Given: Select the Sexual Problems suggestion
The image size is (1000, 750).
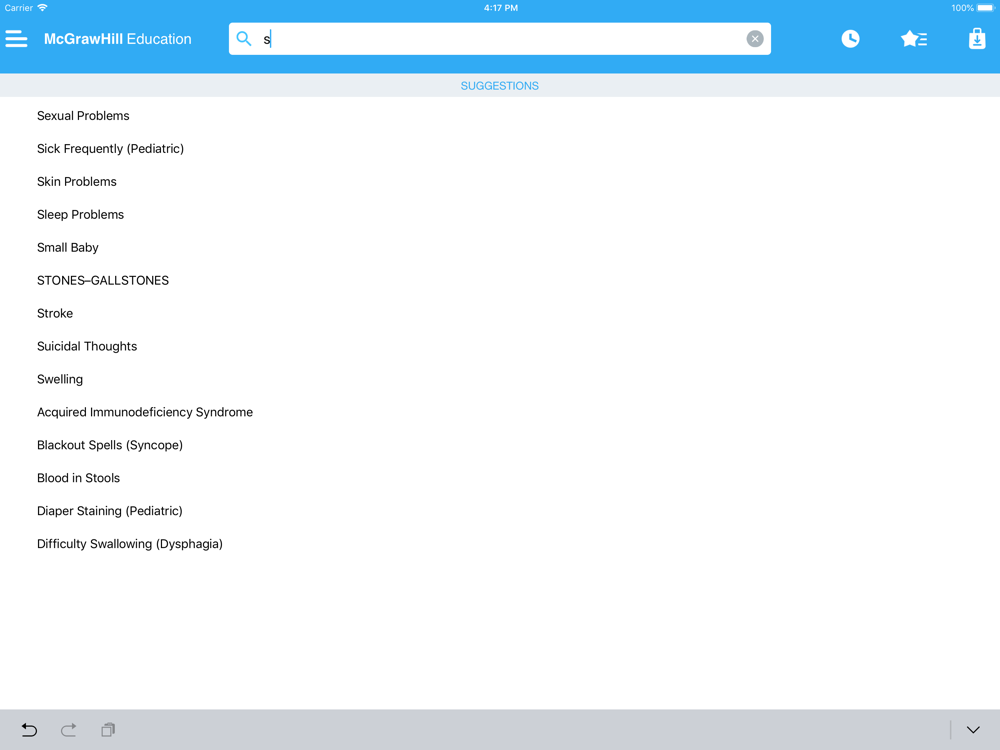Looking at the screenshot, I should pyautogui.click(x=83, y=115).
